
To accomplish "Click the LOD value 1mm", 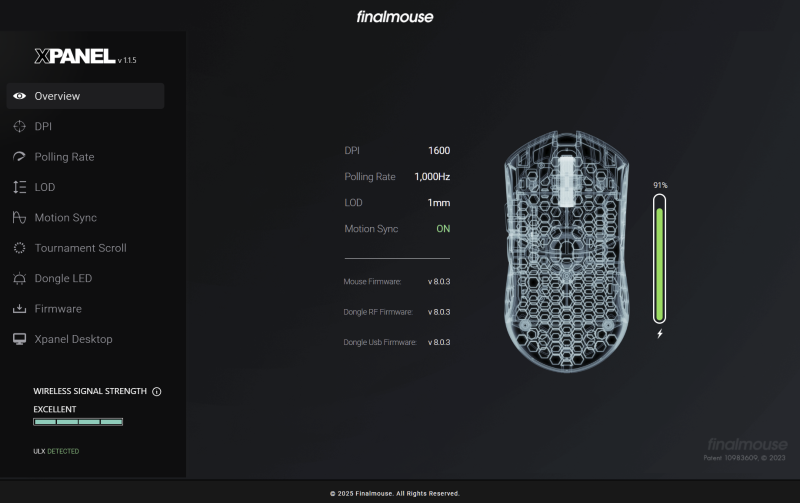I will tap(439, 203).
